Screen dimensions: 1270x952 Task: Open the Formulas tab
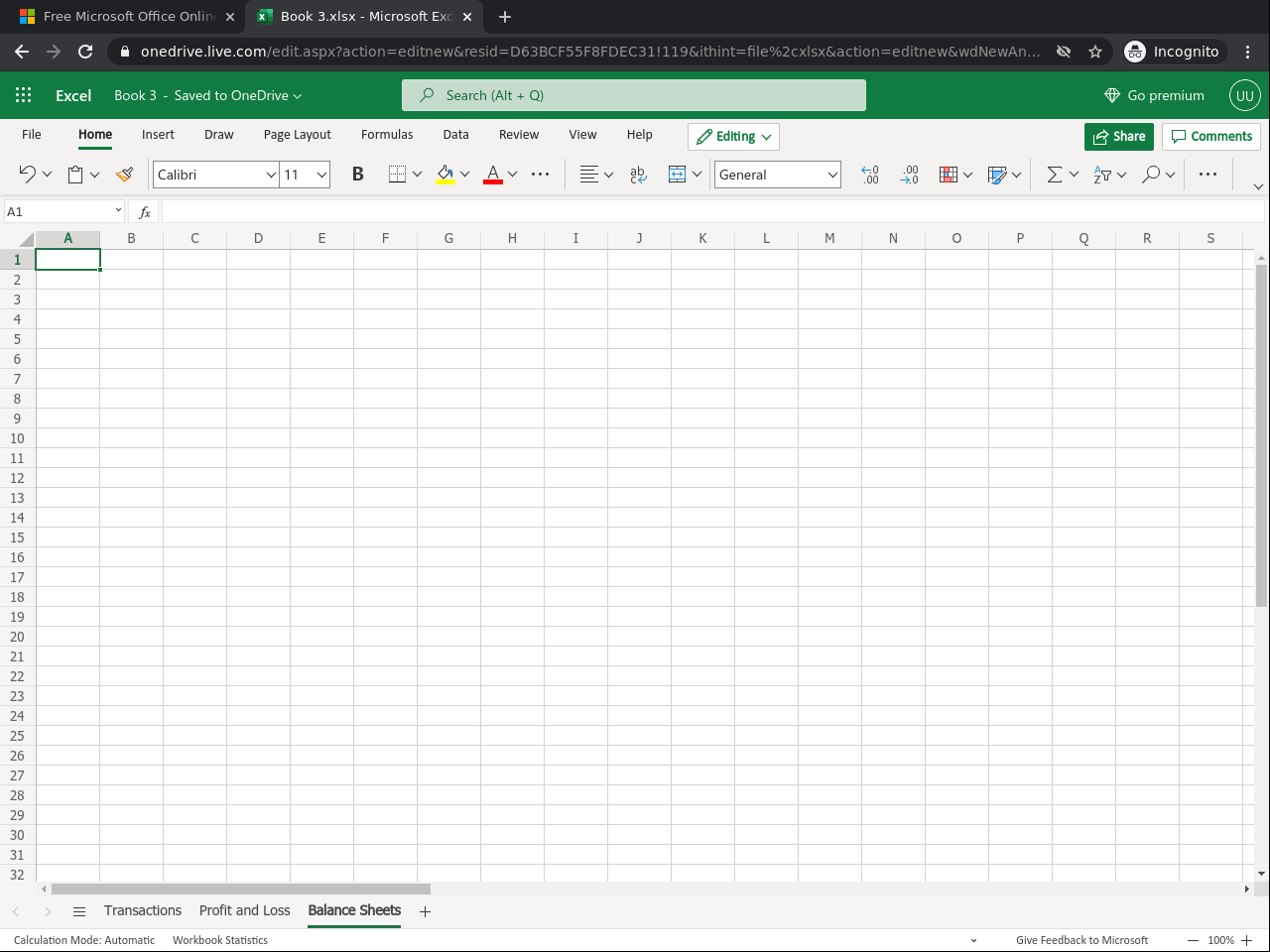click(387, 135)
